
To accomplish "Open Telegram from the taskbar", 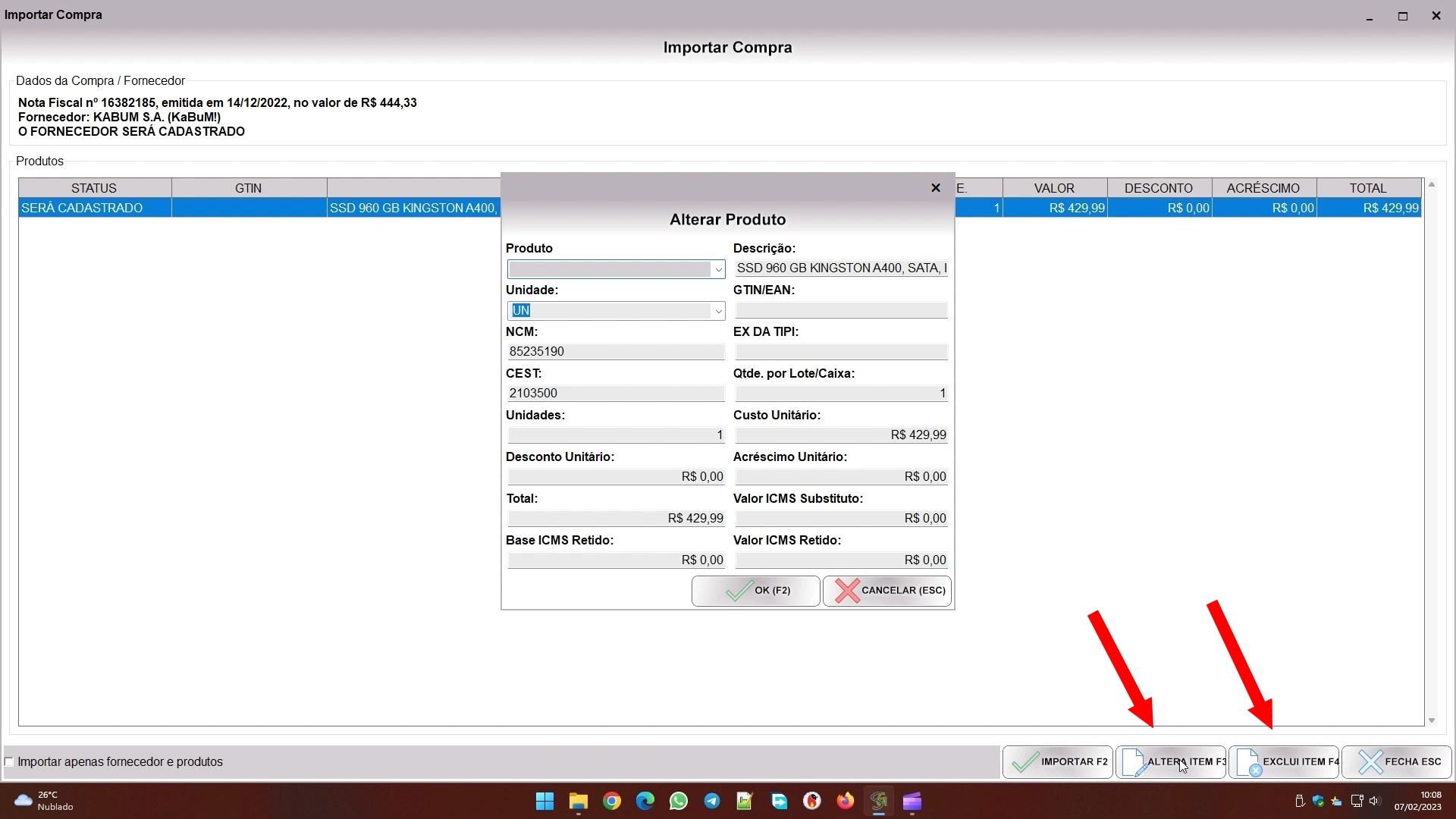I will 712,801.
